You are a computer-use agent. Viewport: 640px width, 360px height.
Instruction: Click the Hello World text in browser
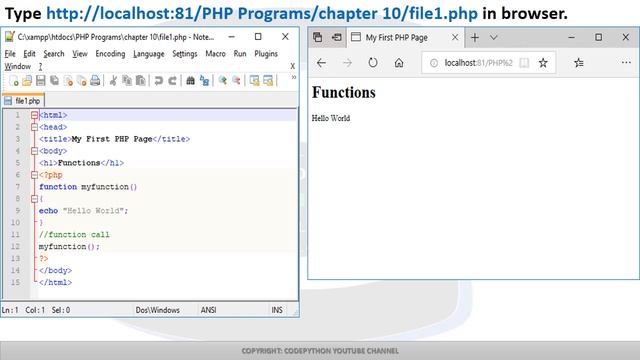coord(331,118)
